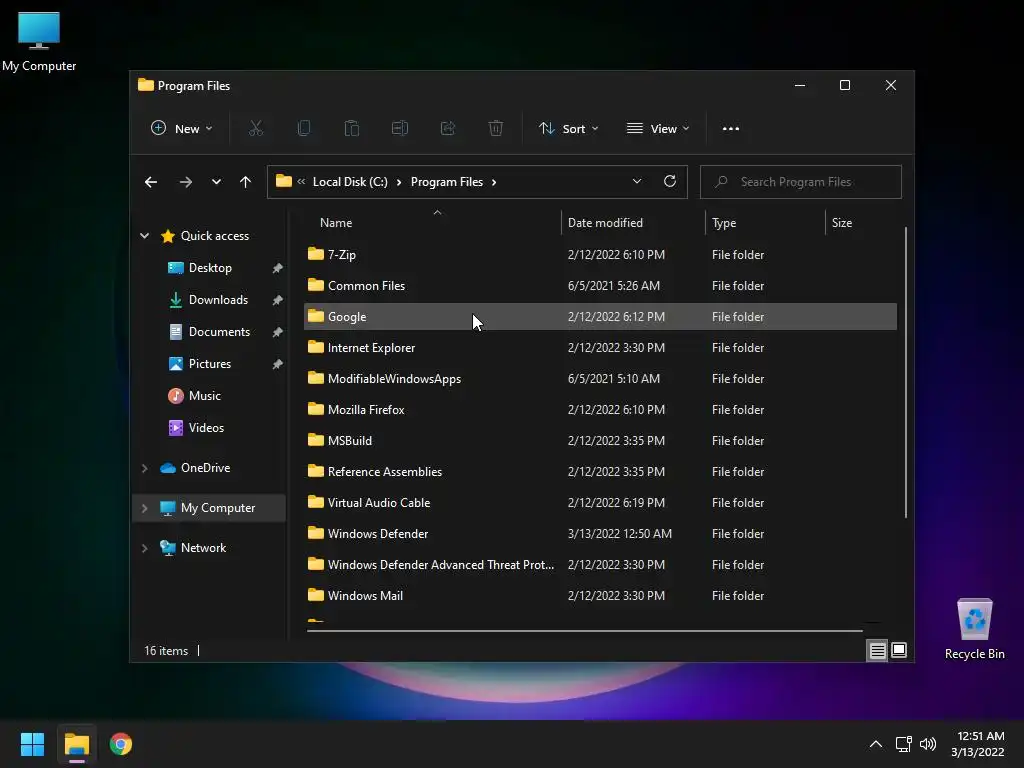Expand the My Computer tree node
The image size is (1024, 768).
coord(144,508)
